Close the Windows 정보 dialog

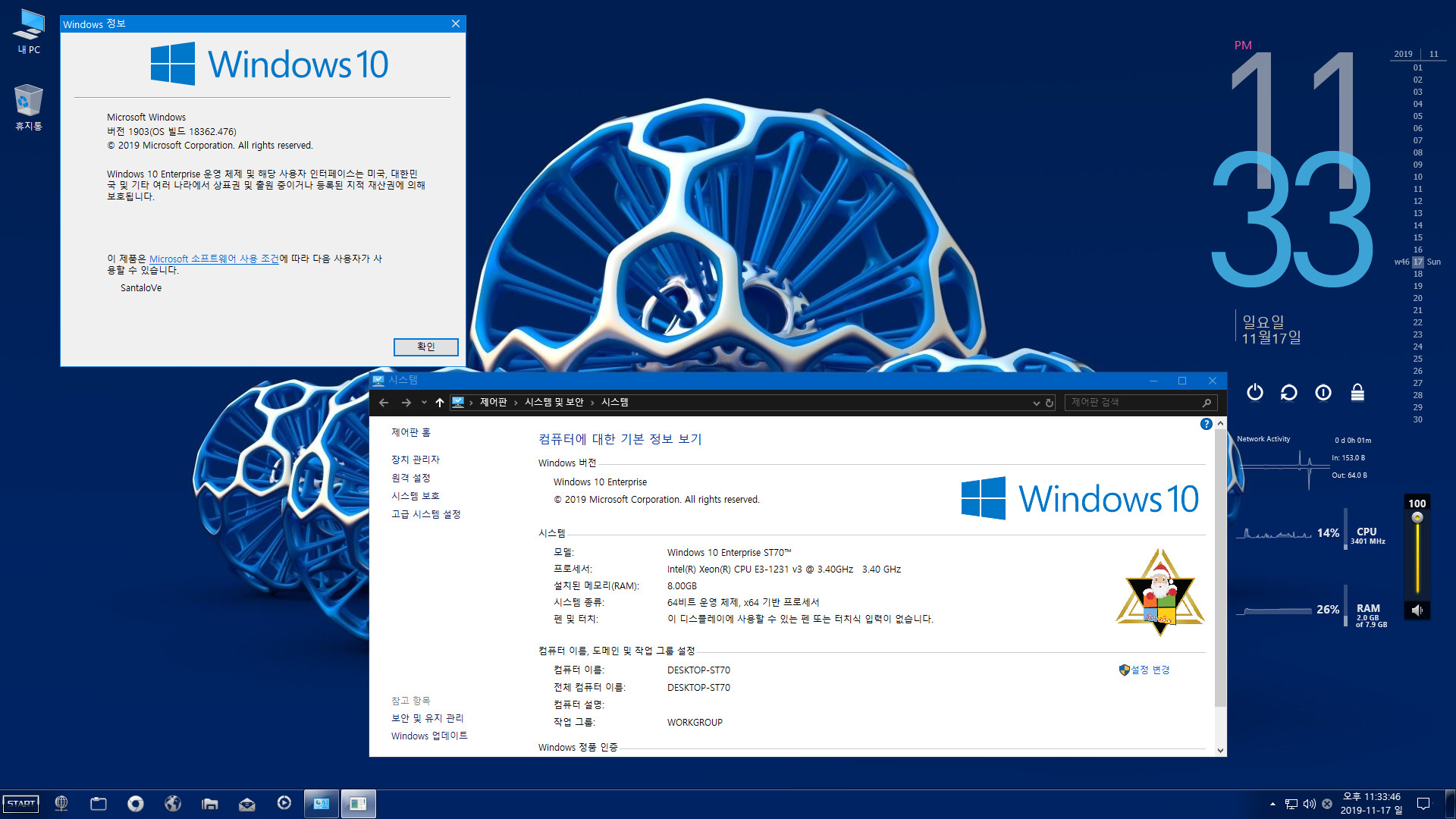click(456, 24)
